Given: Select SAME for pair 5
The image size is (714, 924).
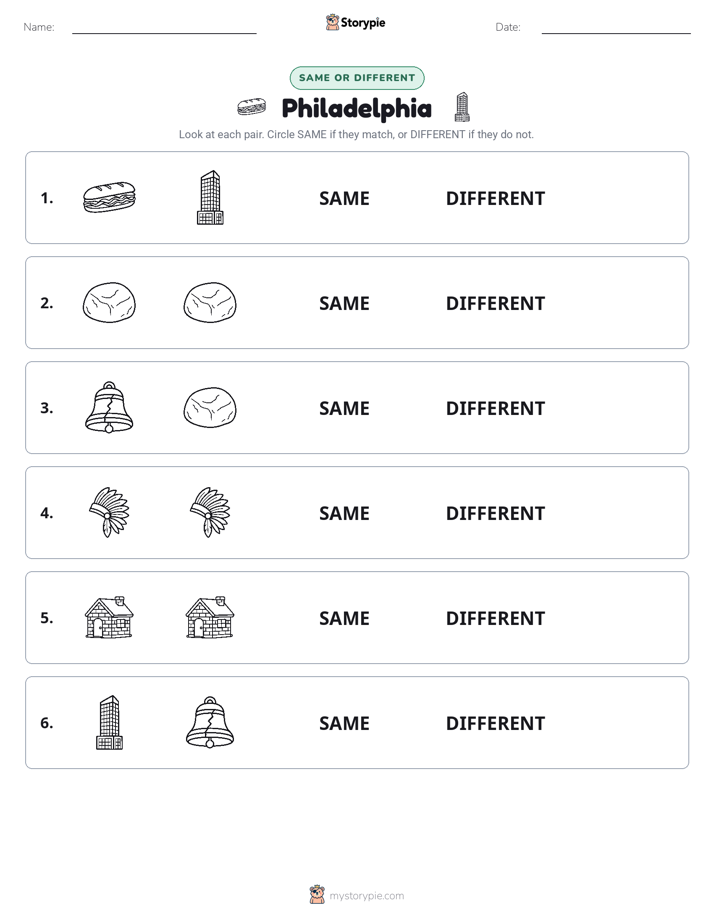Looking at the screenshot, I should click(x=344, y=618).
